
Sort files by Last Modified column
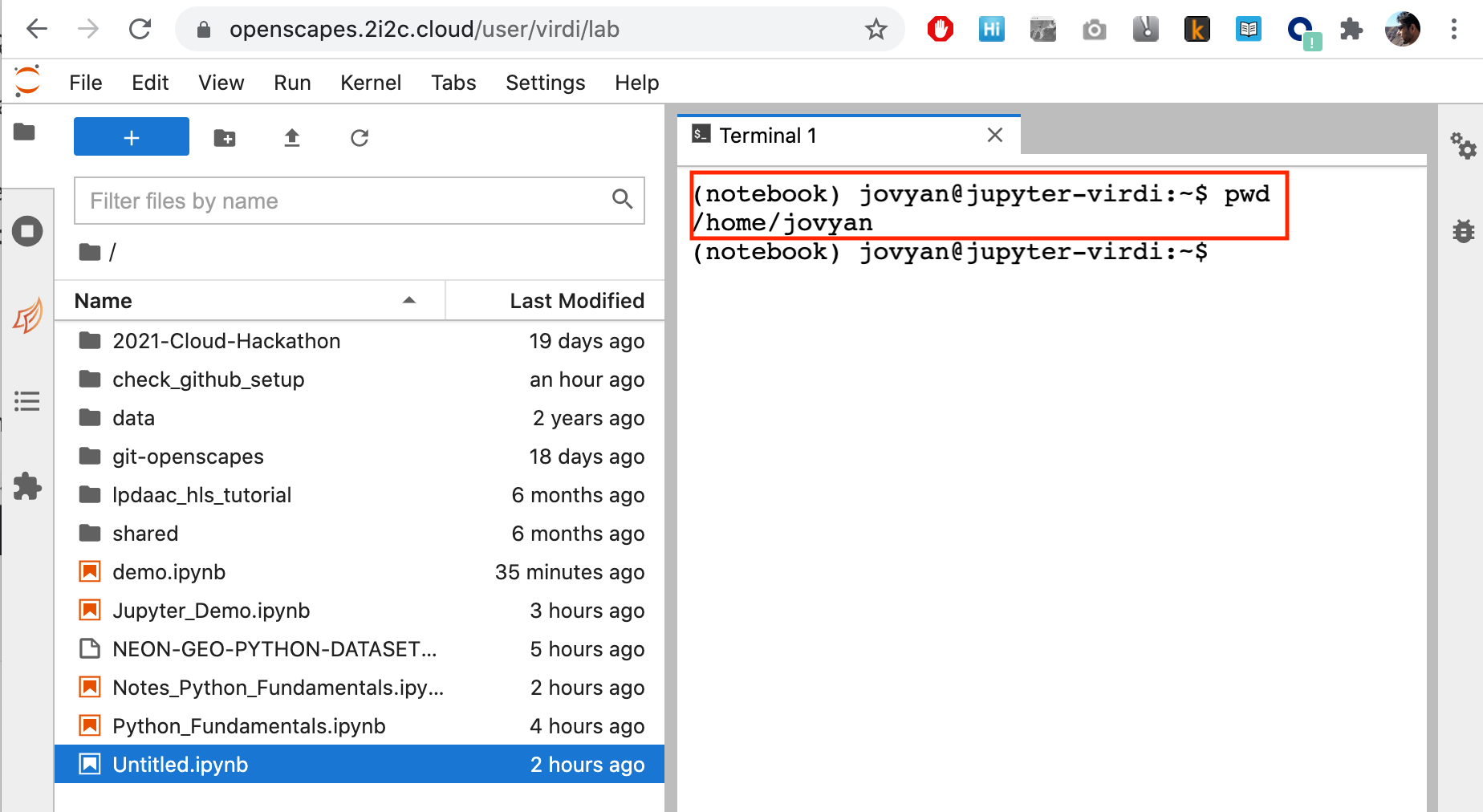point(576,301)
